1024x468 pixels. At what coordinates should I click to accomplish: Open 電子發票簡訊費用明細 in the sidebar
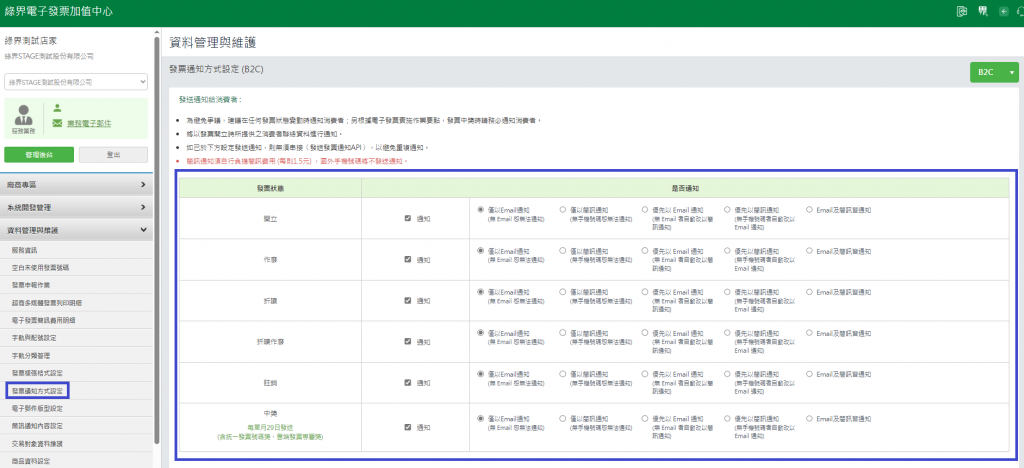click(x=76, y=320)
